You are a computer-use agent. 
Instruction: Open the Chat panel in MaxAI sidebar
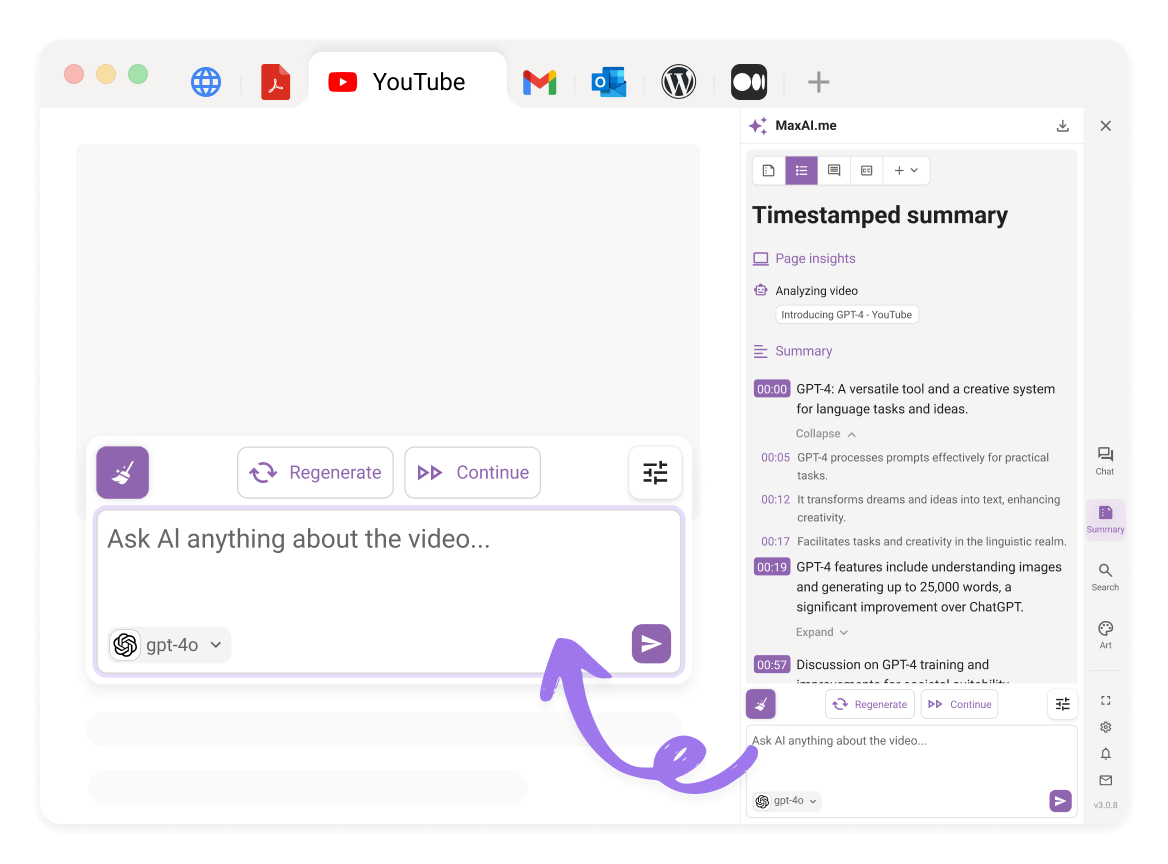pyautogui.click(x=1105, y=460)
